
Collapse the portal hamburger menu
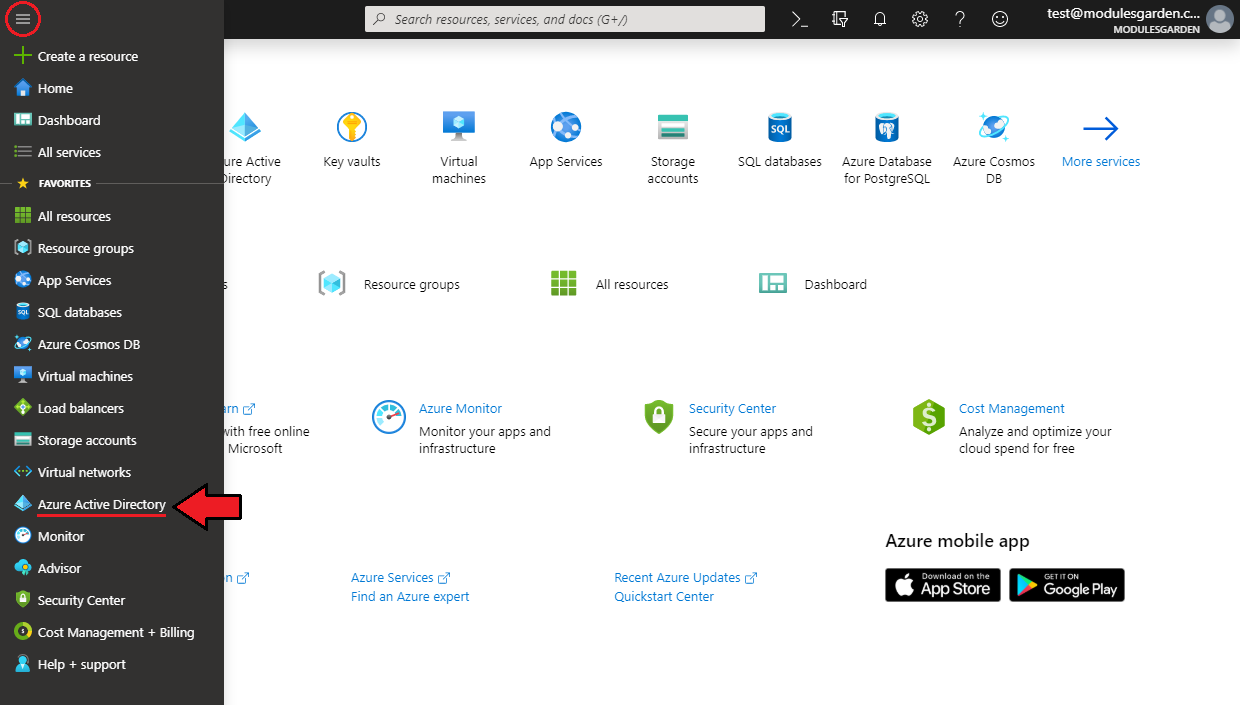click(x=22, y=19)
